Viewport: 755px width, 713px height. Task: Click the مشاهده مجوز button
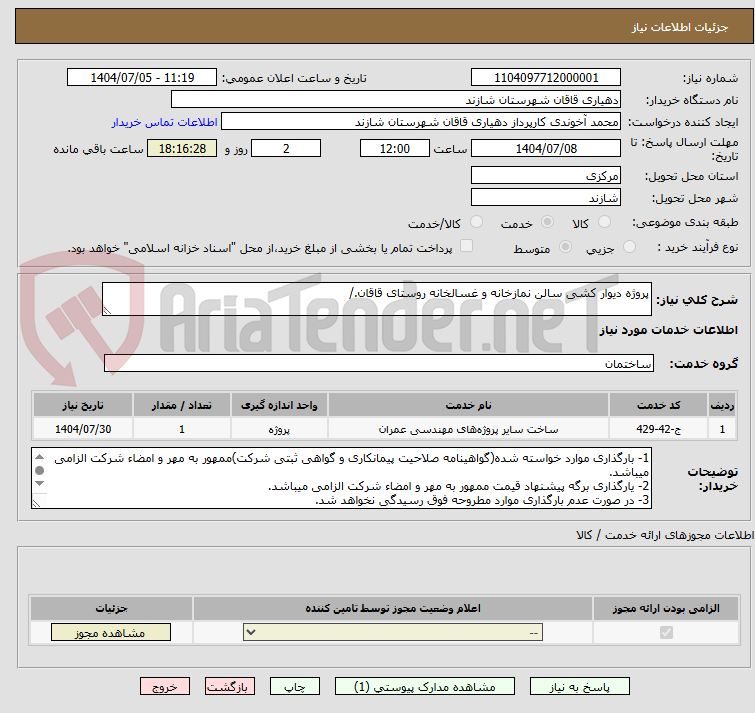coord(111,633)
